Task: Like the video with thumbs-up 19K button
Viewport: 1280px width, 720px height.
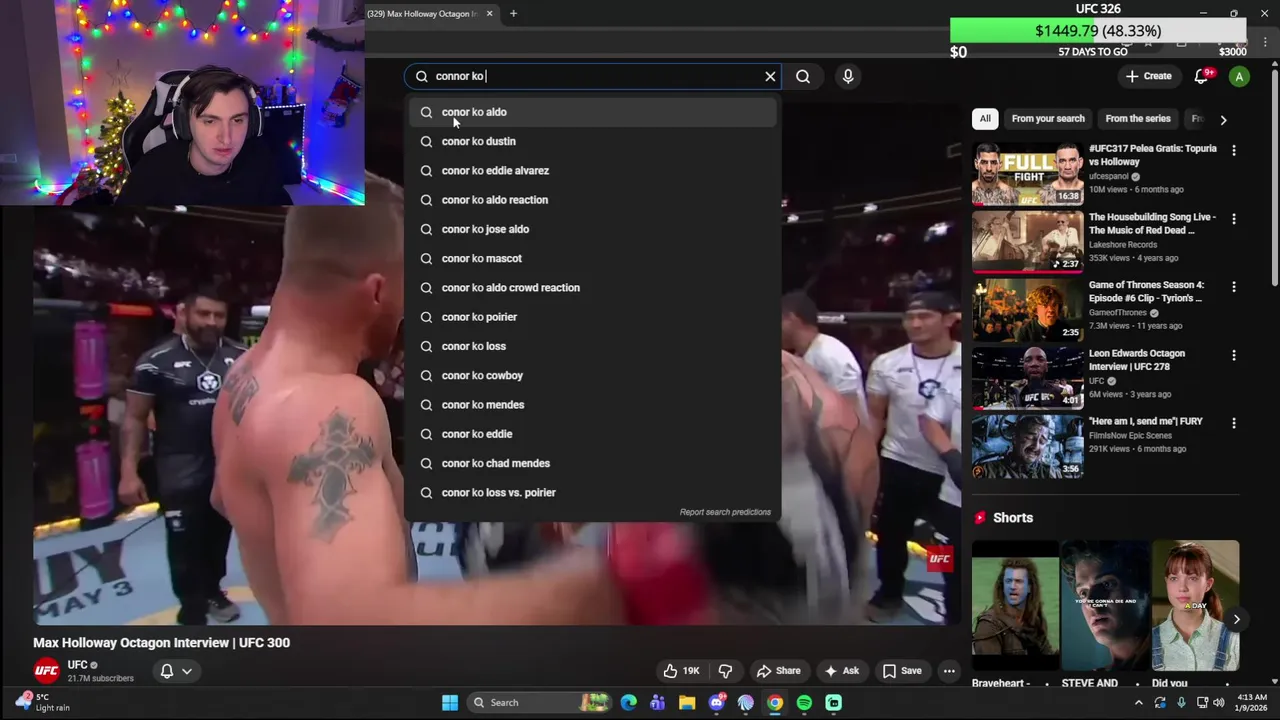Action: [x=680, y=671]
